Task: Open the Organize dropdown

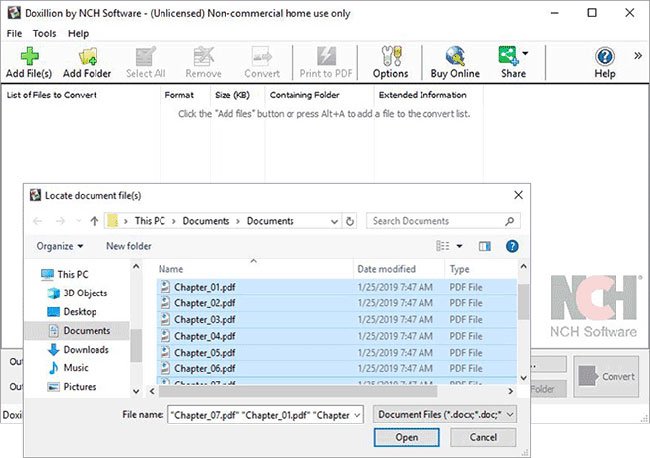Action: coord(60,246)
